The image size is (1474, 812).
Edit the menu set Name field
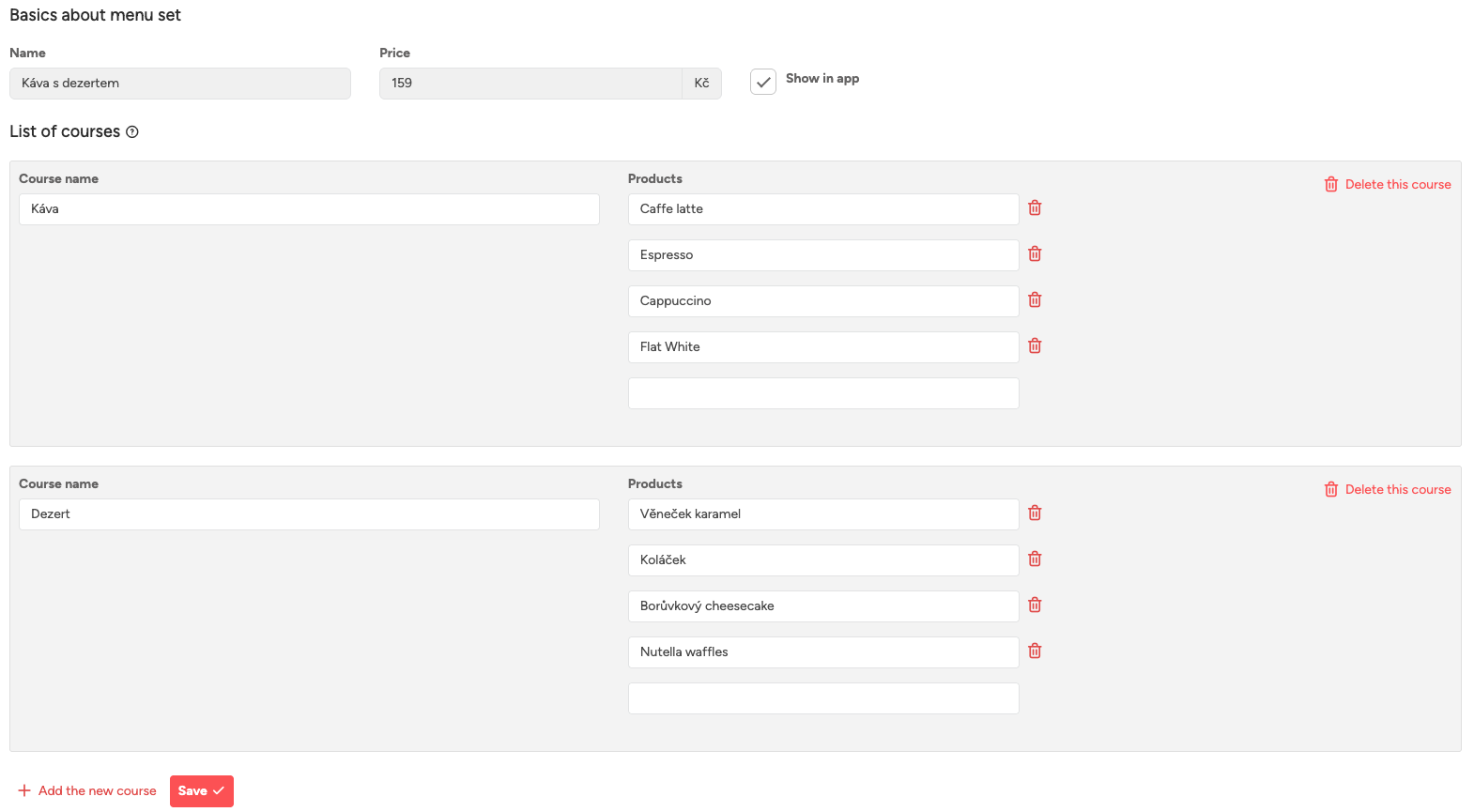[180, 84]
